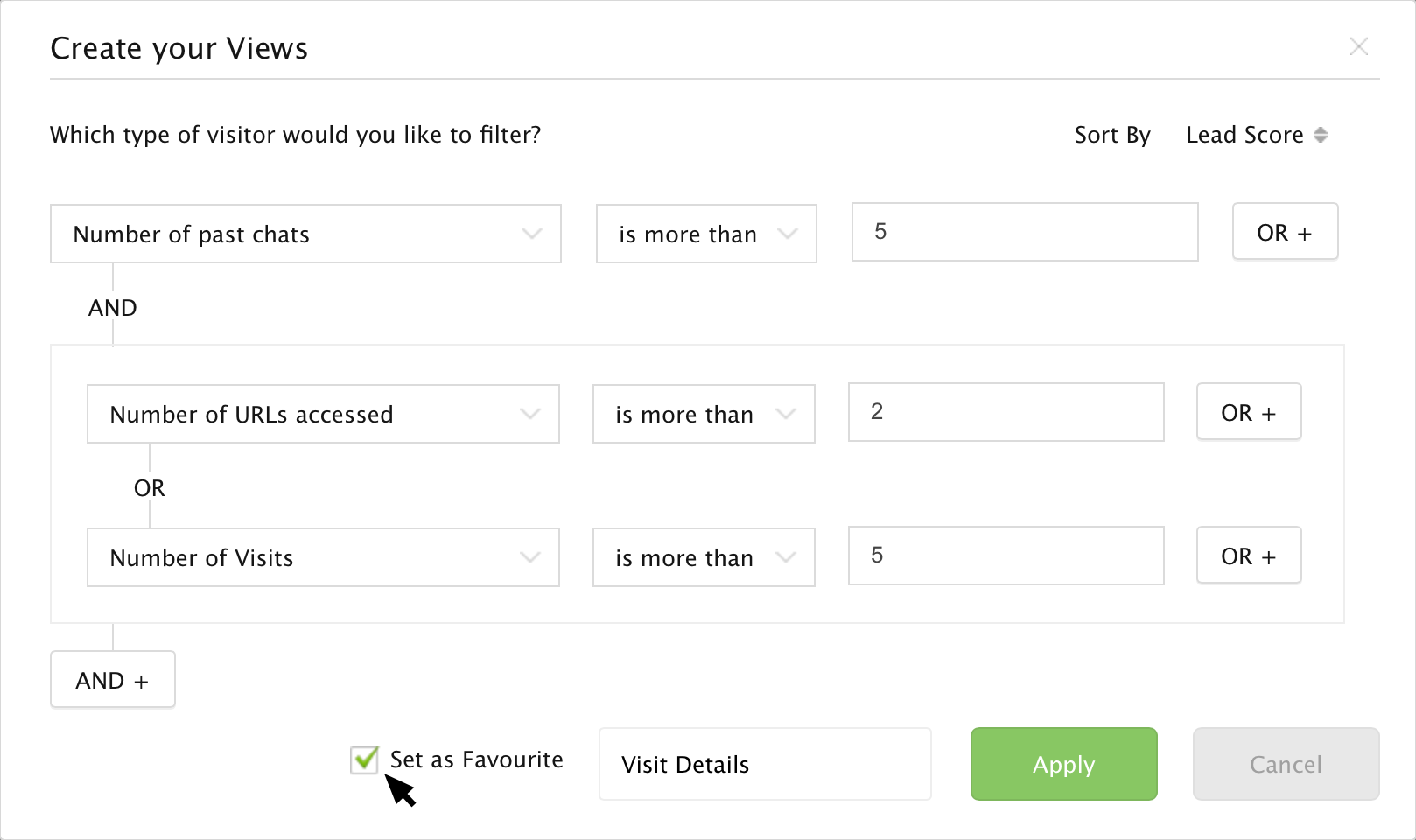
Task: Uncheck the Set as Favourite checkbox
Action: 364,759
